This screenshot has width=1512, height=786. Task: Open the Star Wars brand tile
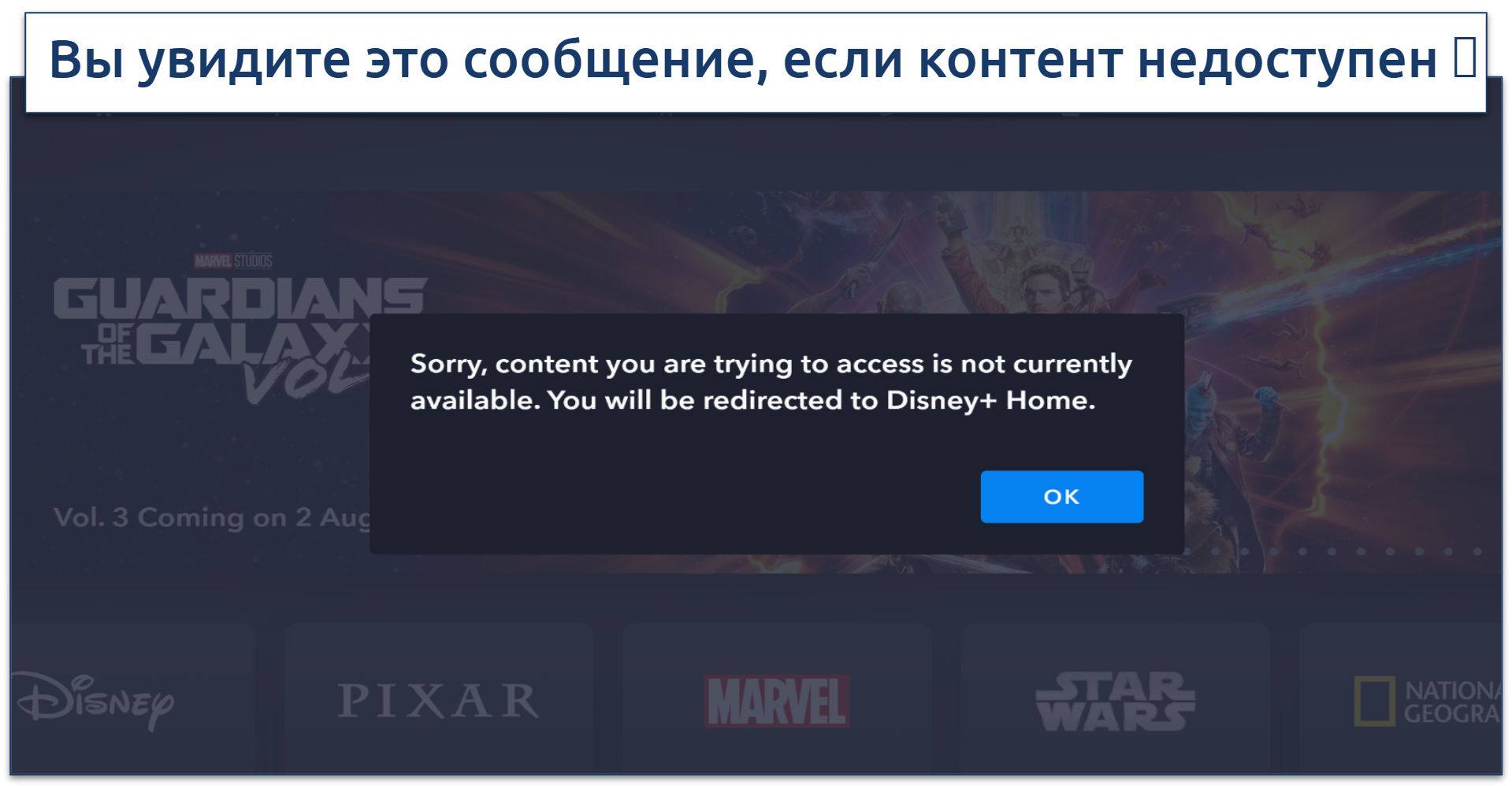pos(1115,698)
